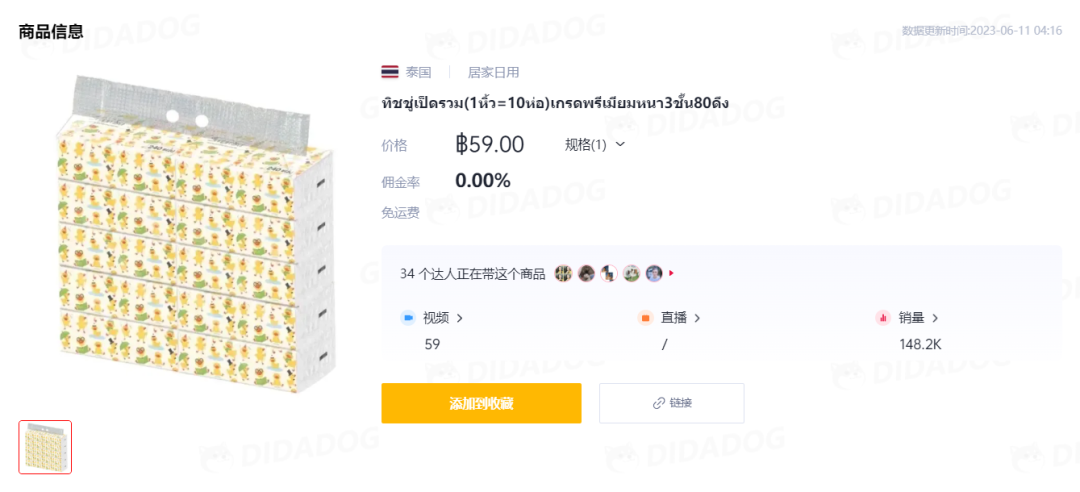Image resolution: width=1080 pixels, height=492 pixels.
Task: Click the chain link icon in 链接 button
Action: pos(658,403)
